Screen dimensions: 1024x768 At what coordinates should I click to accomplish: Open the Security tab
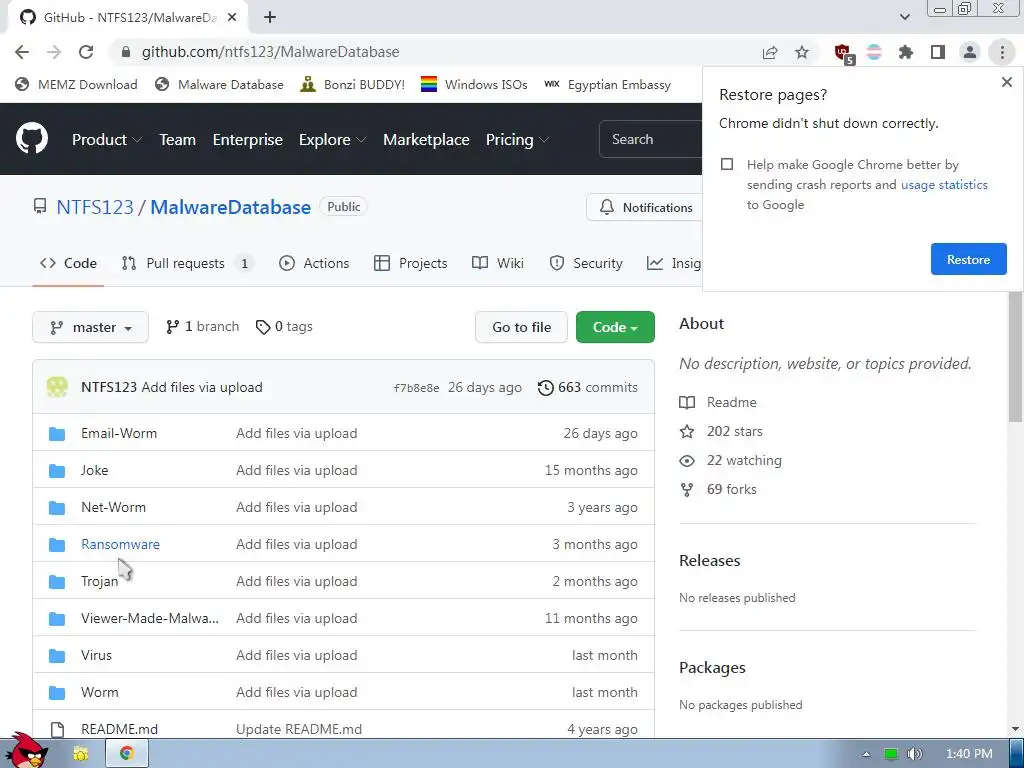[586, 263]
